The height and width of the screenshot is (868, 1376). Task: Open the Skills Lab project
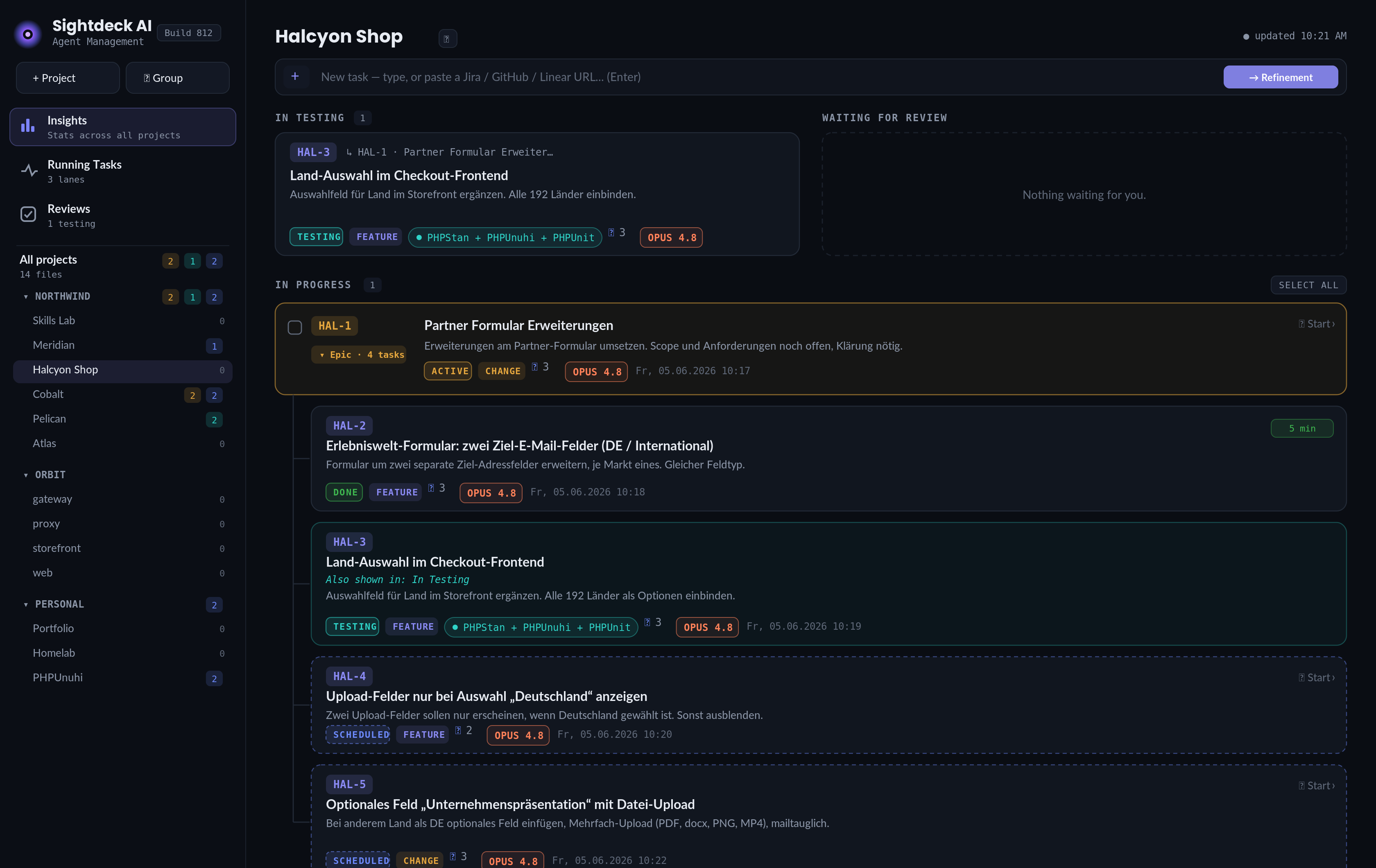tap(123, 321)
